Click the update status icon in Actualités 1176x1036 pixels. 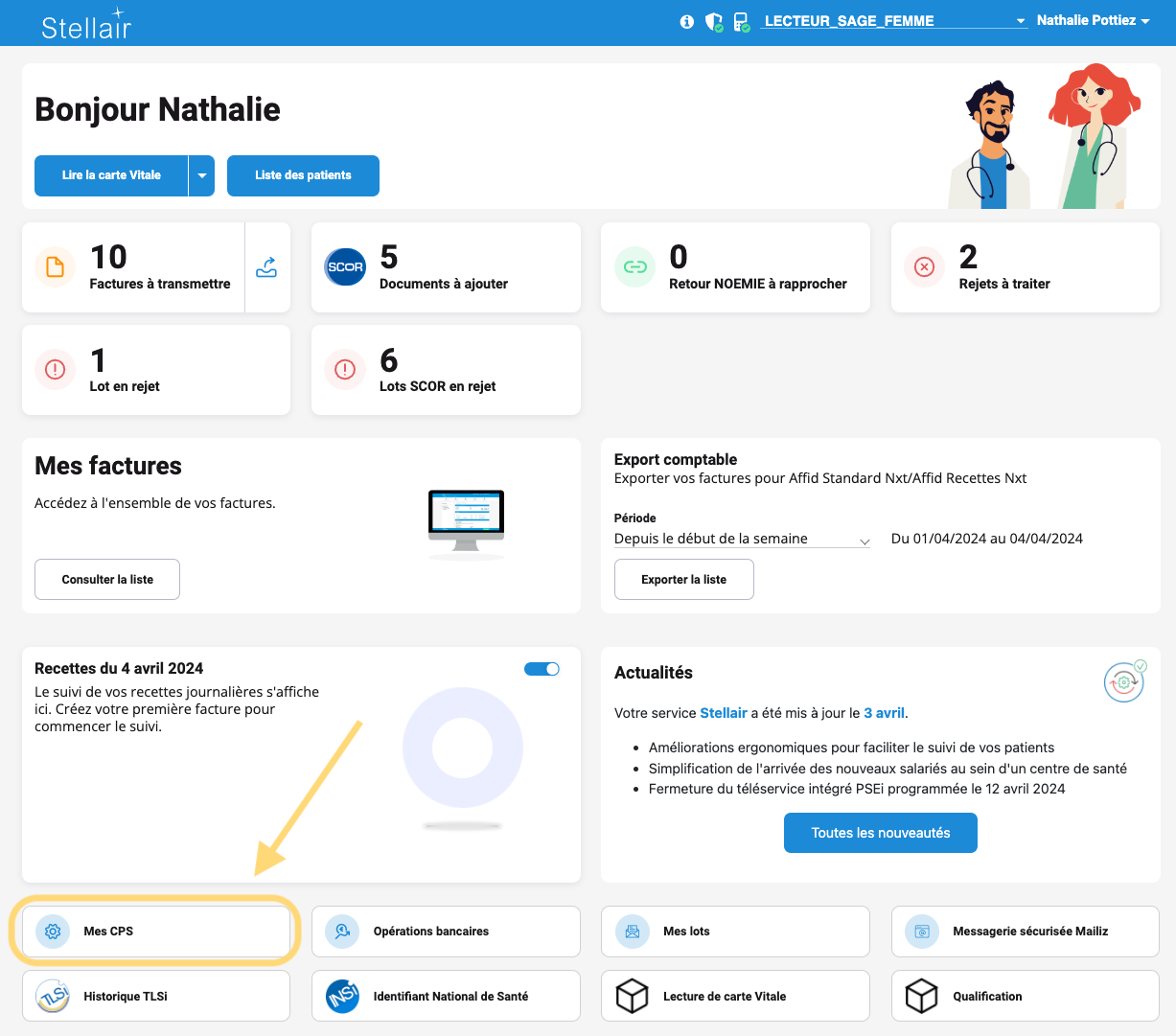point(1124,681)
